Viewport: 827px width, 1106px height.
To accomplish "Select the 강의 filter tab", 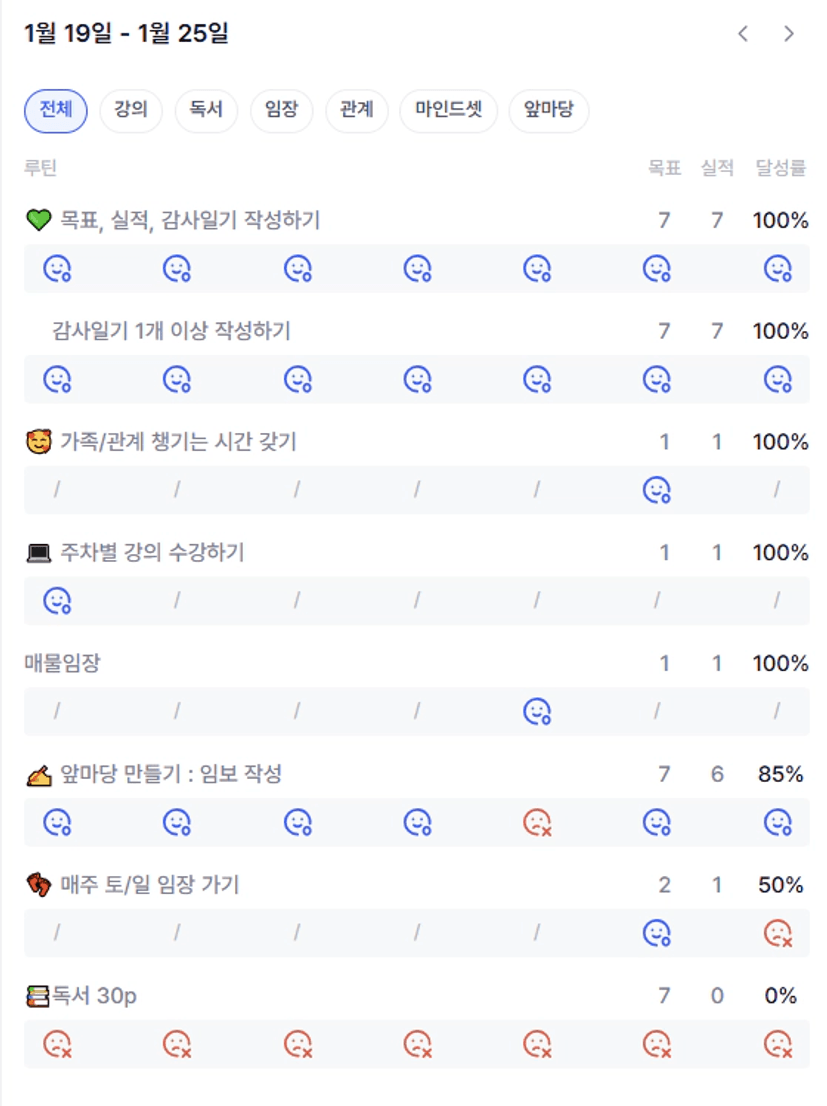I will pos(131,110).
